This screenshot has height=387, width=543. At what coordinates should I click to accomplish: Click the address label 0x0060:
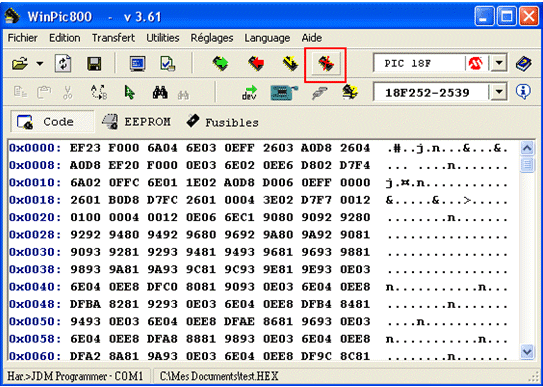[x=35, y=356]
